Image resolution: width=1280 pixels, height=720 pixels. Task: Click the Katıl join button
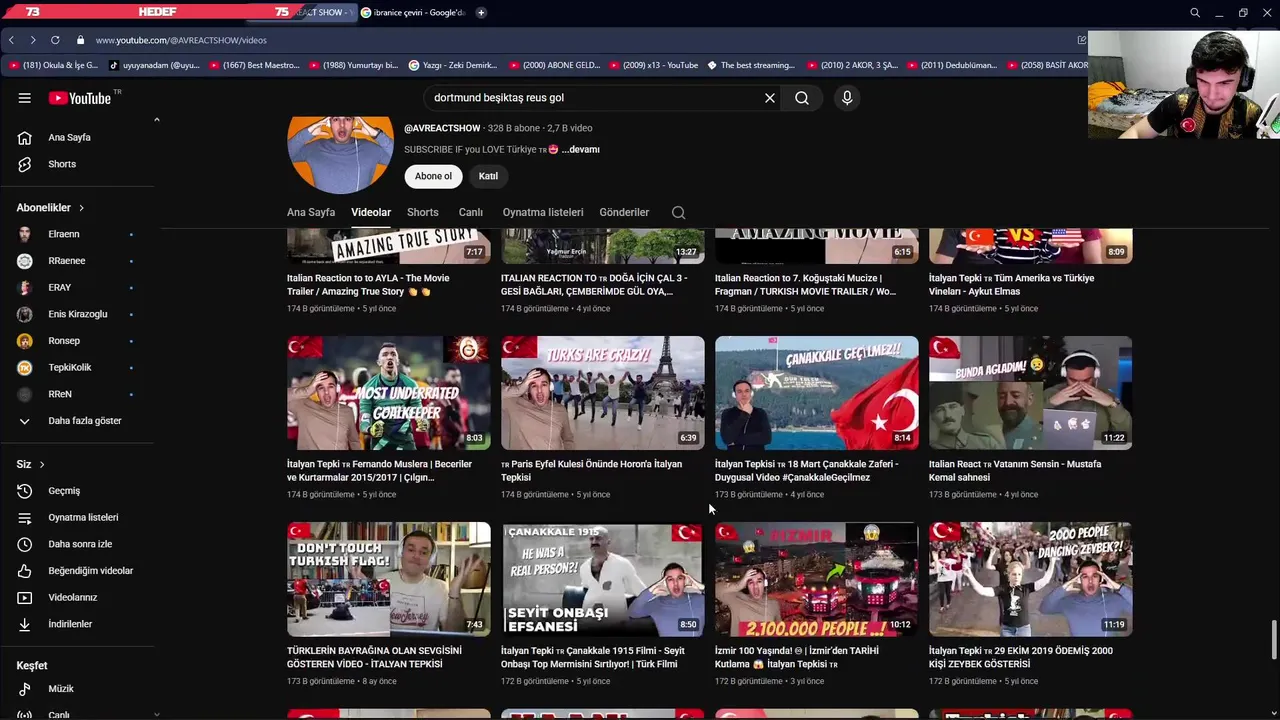click(488, 176)
